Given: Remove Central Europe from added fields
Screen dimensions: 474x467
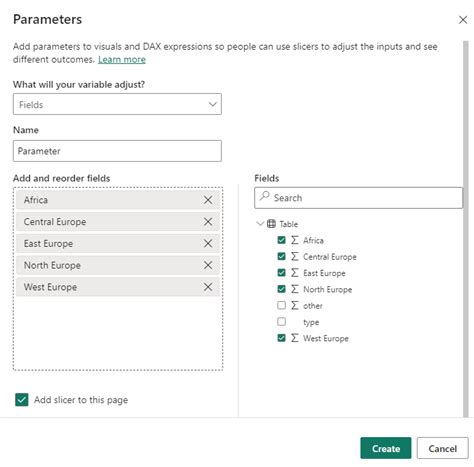Looking at the screenshot, I should (x=208, y=222).
